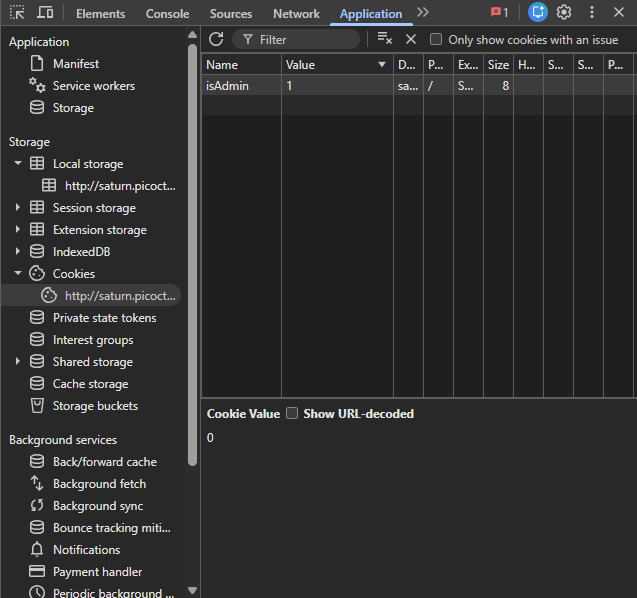This screenshot has width=637, height=598.
Task: Open the AI assistance icon
Action: pyautogui.click(x=538, y=12)
